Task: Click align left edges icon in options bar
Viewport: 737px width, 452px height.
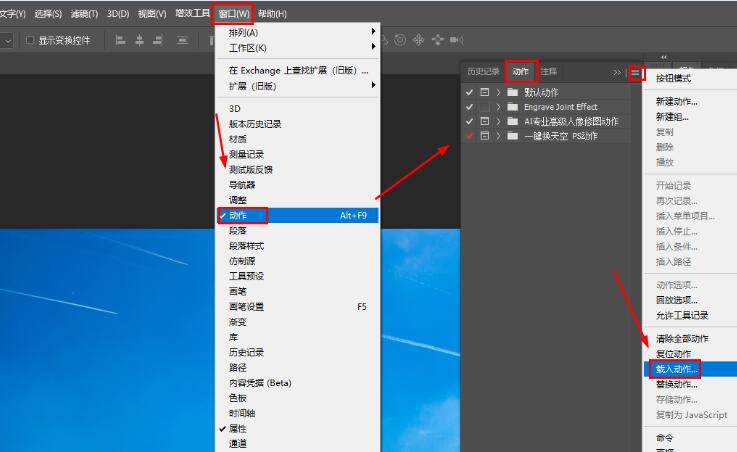Action: [119, 40]
